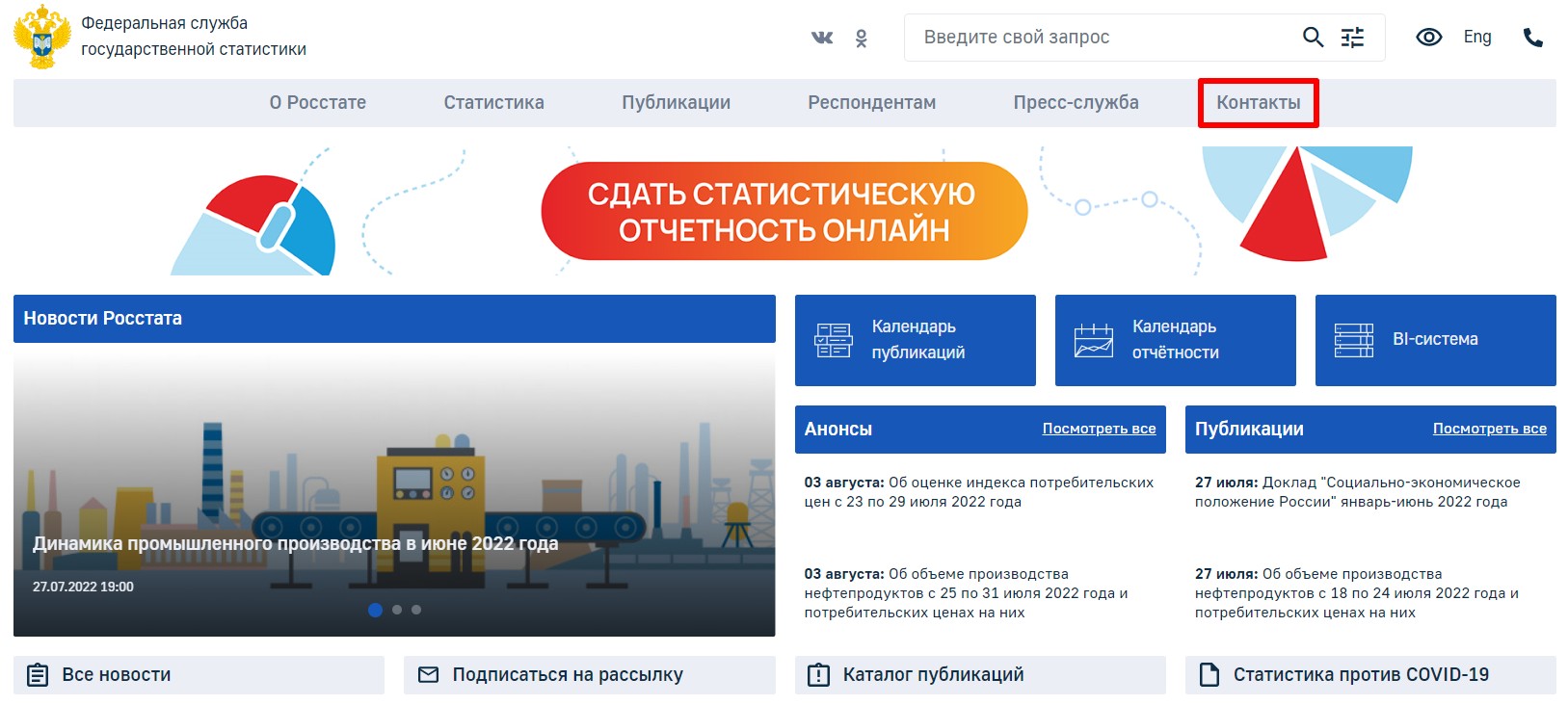Toggle visually impaired eye mode

[1429, 38]
